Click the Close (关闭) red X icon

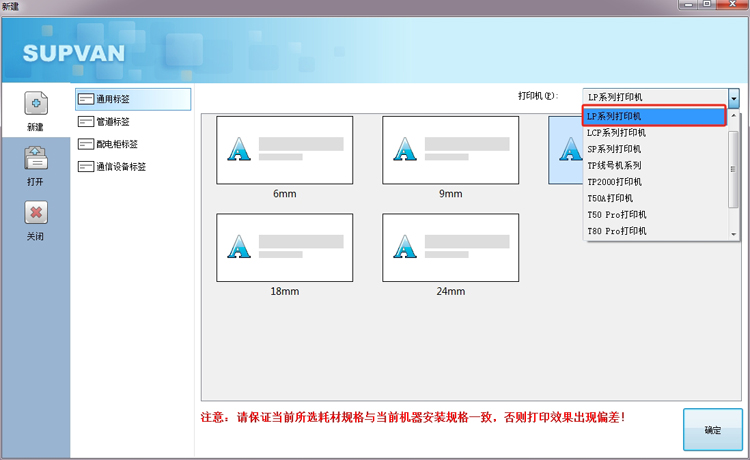pyautogui.click(x=35, y=213)
